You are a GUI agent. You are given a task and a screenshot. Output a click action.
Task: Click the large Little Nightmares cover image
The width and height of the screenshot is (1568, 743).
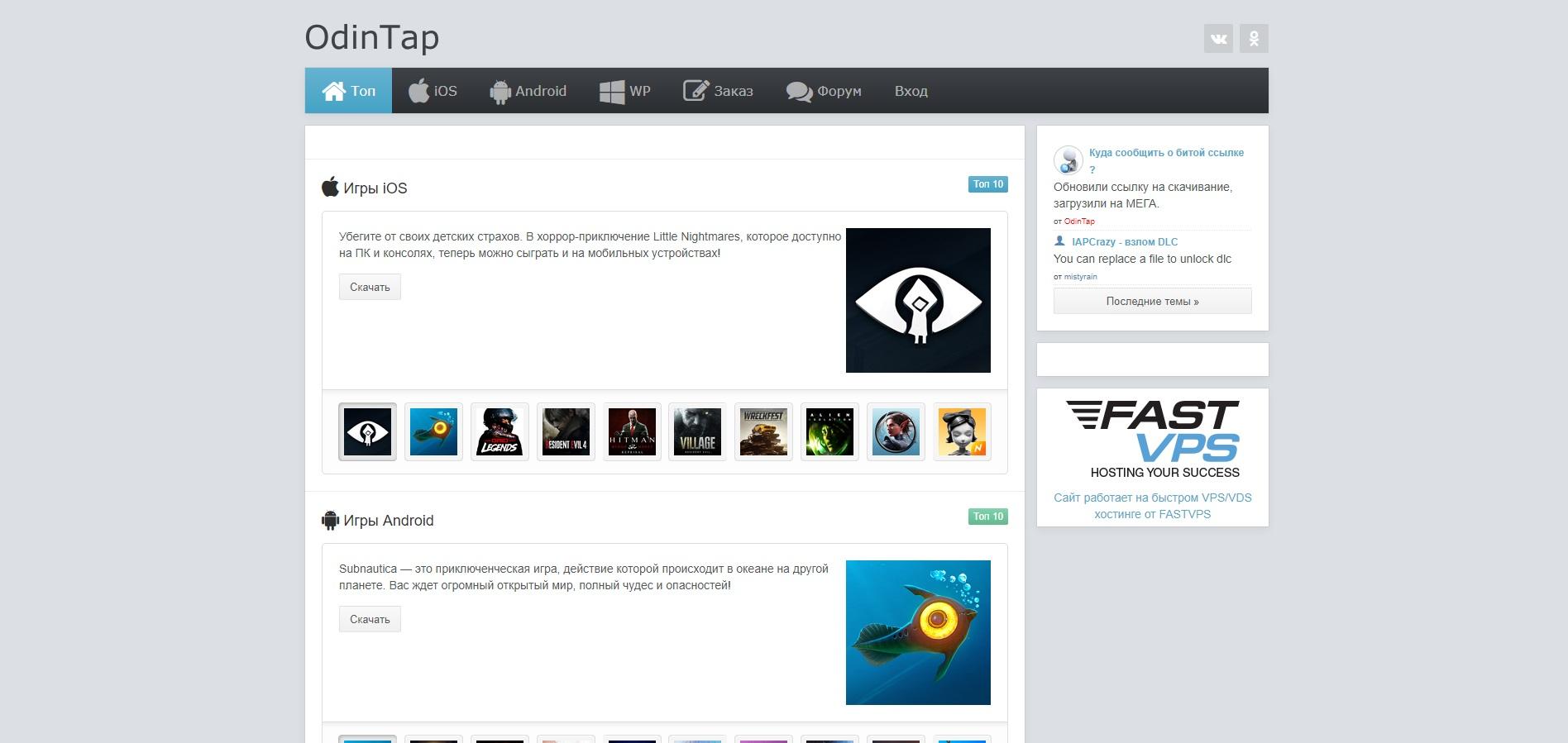pyautogui.click(x=918, y=300)
